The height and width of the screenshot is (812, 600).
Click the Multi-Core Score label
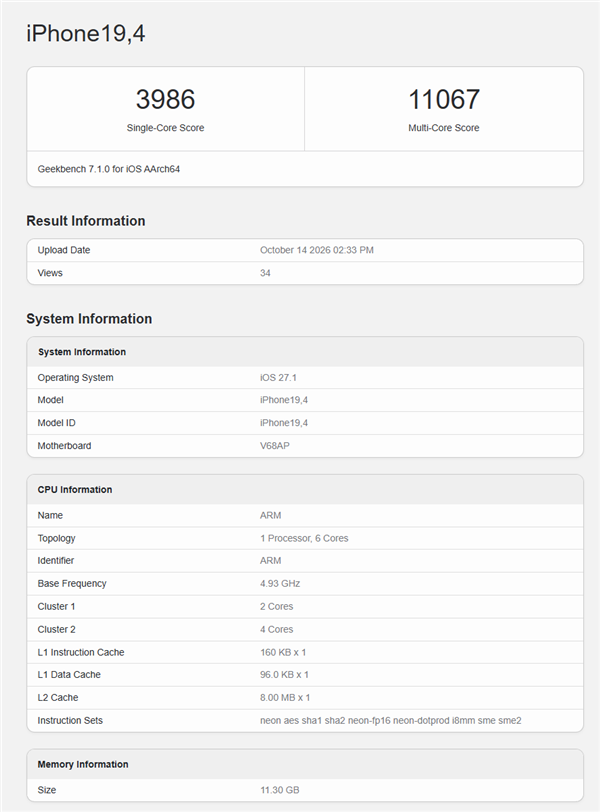click(x=444, y=128)
